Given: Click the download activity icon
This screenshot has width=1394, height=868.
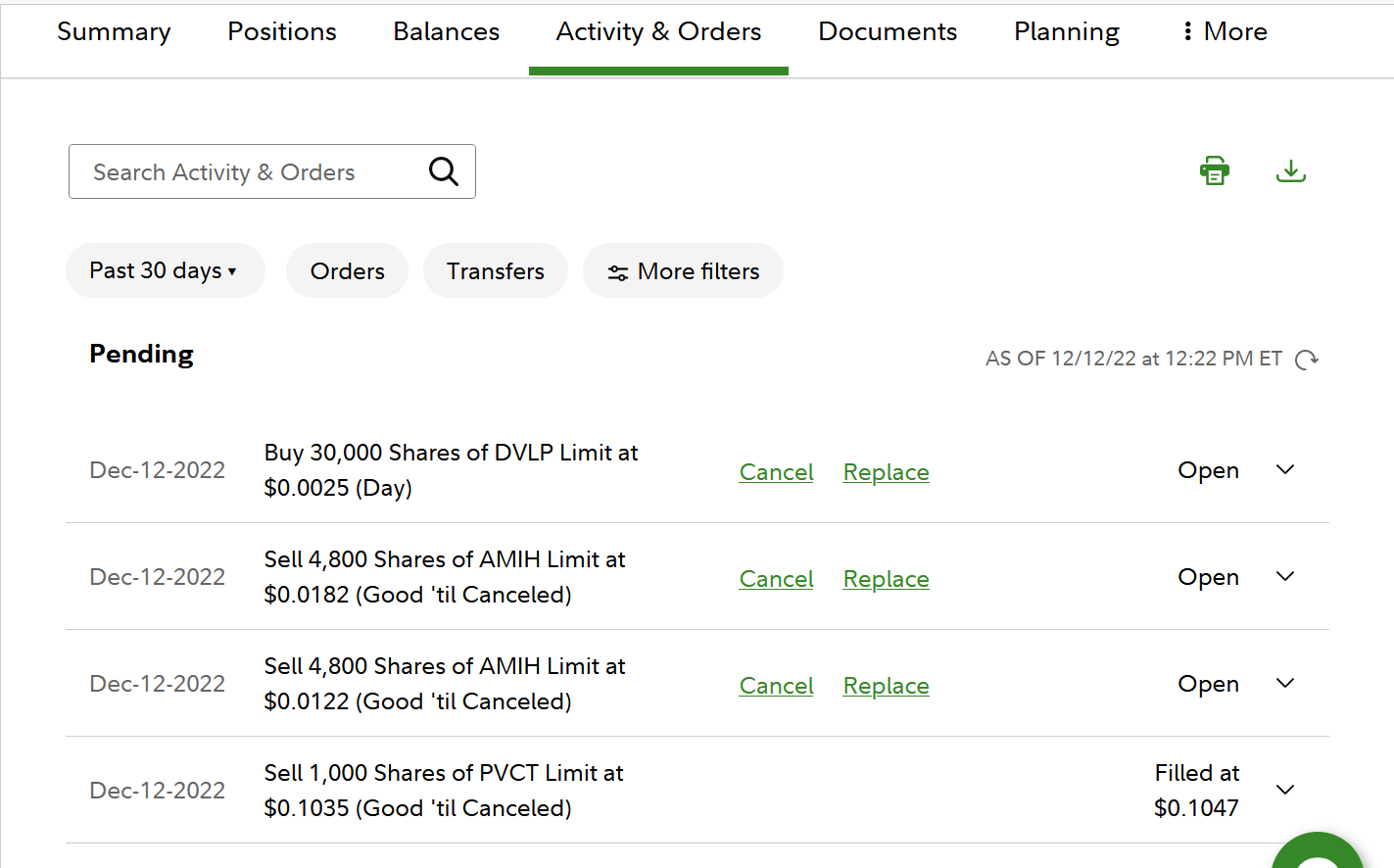Looking at the screenshot, I should point(1291,171).
